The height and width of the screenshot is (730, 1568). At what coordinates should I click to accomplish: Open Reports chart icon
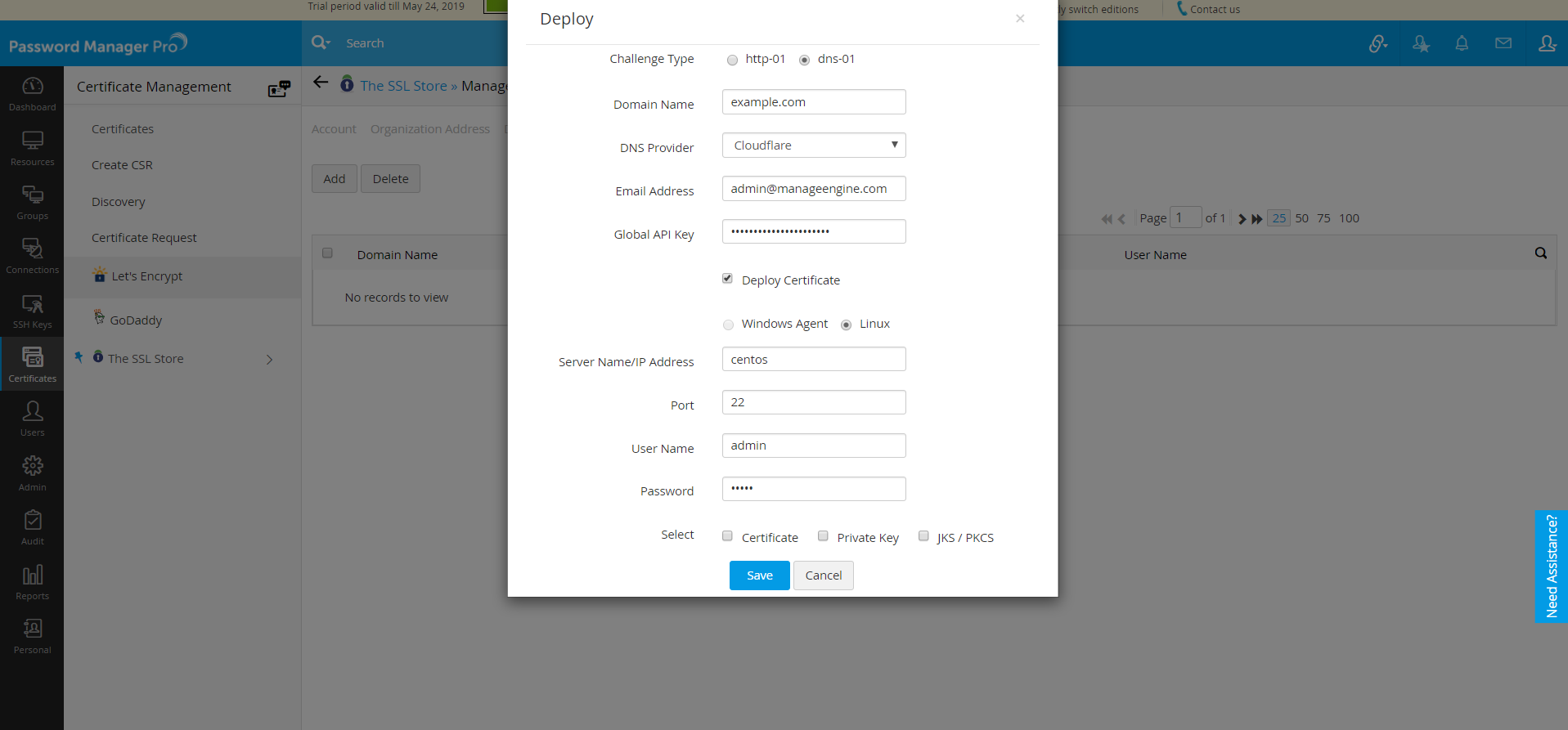point(32,583)
